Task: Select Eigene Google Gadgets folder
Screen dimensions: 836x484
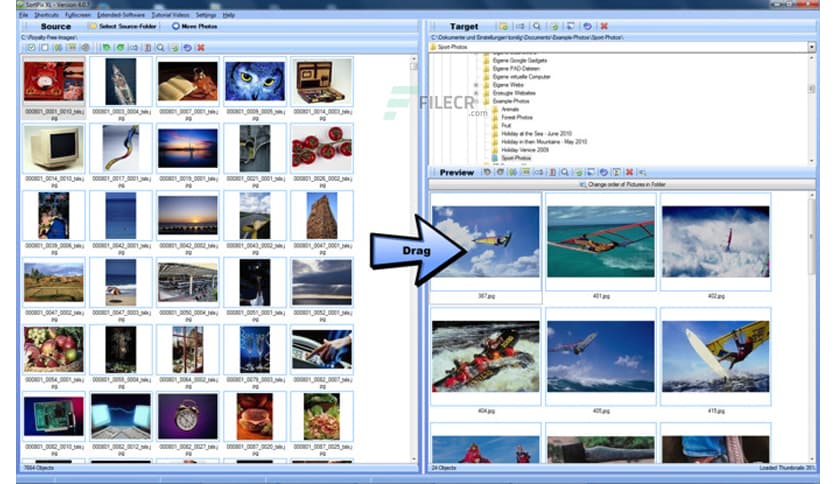Action: 520,61
